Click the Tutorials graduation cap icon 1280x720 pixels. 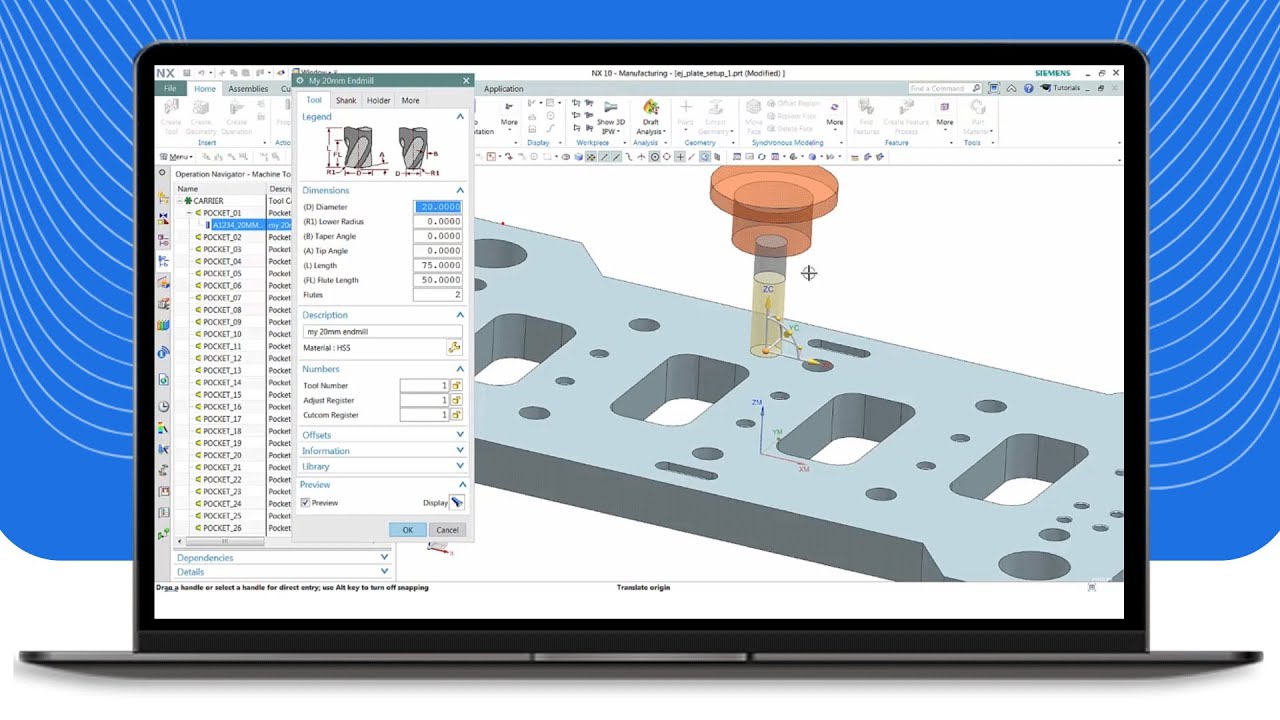tap(1046, 88)
